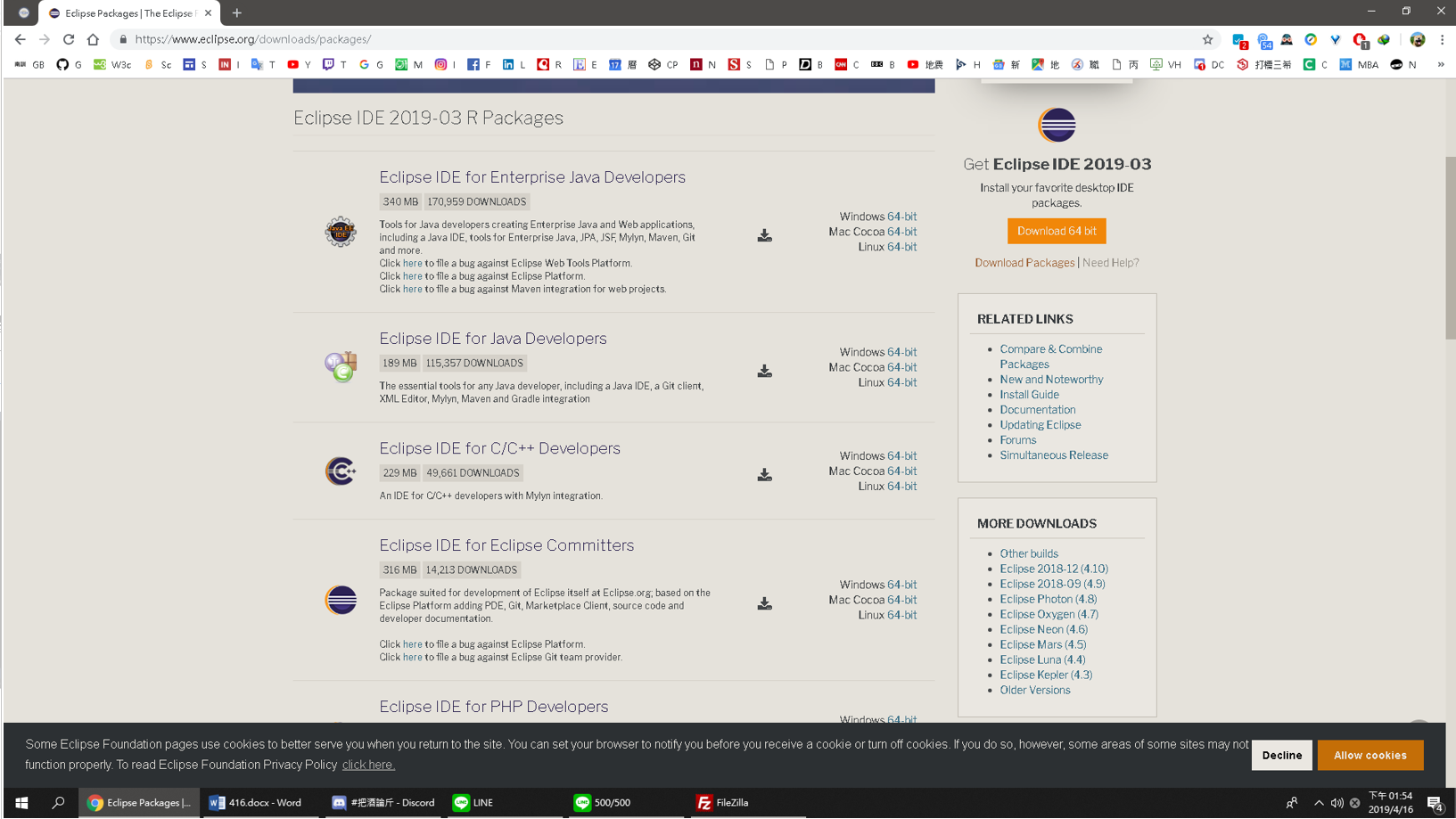Switch to 416.docx Word in taskbar
The height and width of the screenshot is (819, 1456).
[x=259, y=803]
